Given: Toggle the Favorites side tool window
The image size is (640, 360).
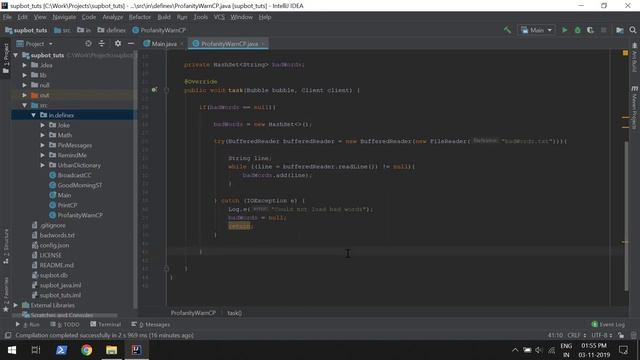Looking at the screenshot, I should (x=6, y=295).
